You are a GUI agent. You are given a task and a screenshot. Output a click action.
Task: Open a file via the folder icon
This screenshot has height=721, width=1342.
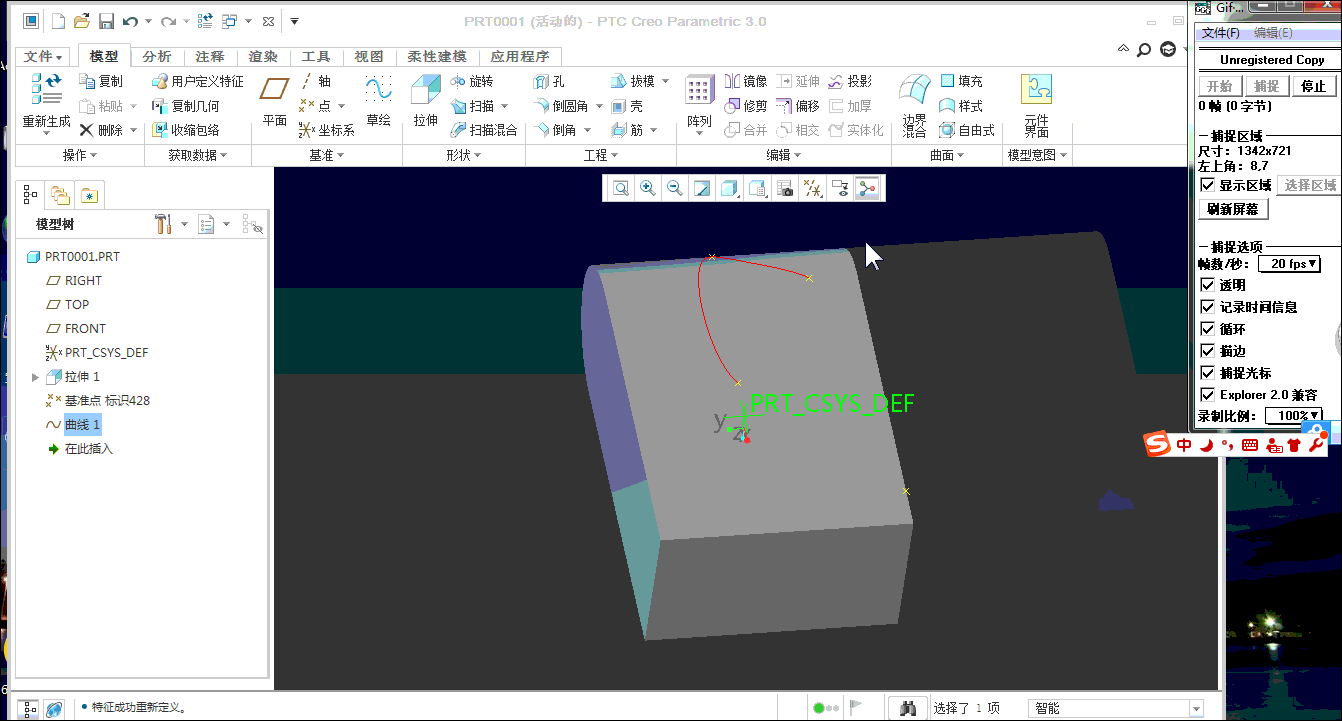(82, 21)
